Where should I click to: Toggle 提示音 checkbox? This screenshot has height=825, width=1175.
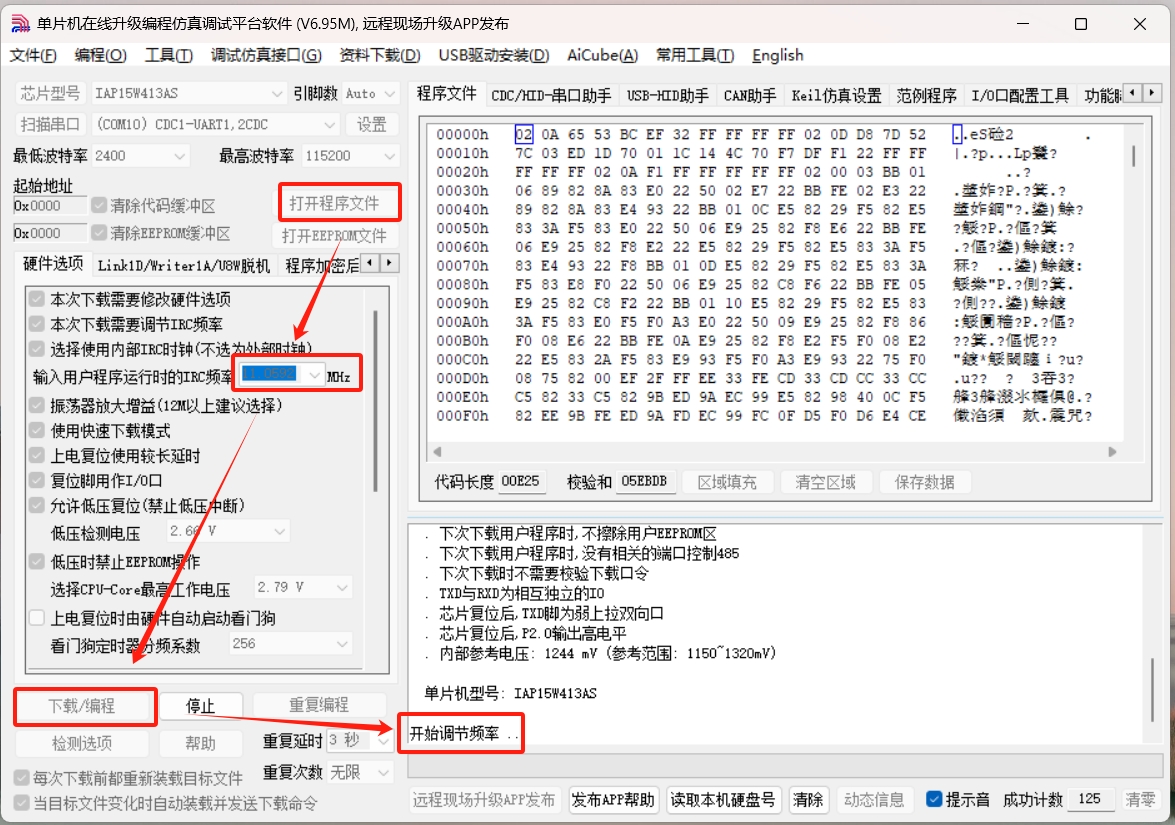(934, 800)
